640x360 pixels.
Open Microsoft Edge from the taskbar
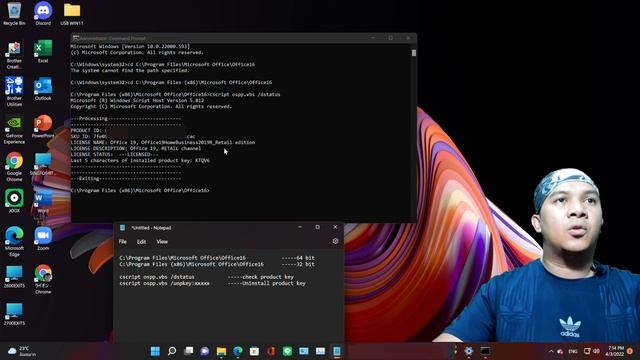238,351
